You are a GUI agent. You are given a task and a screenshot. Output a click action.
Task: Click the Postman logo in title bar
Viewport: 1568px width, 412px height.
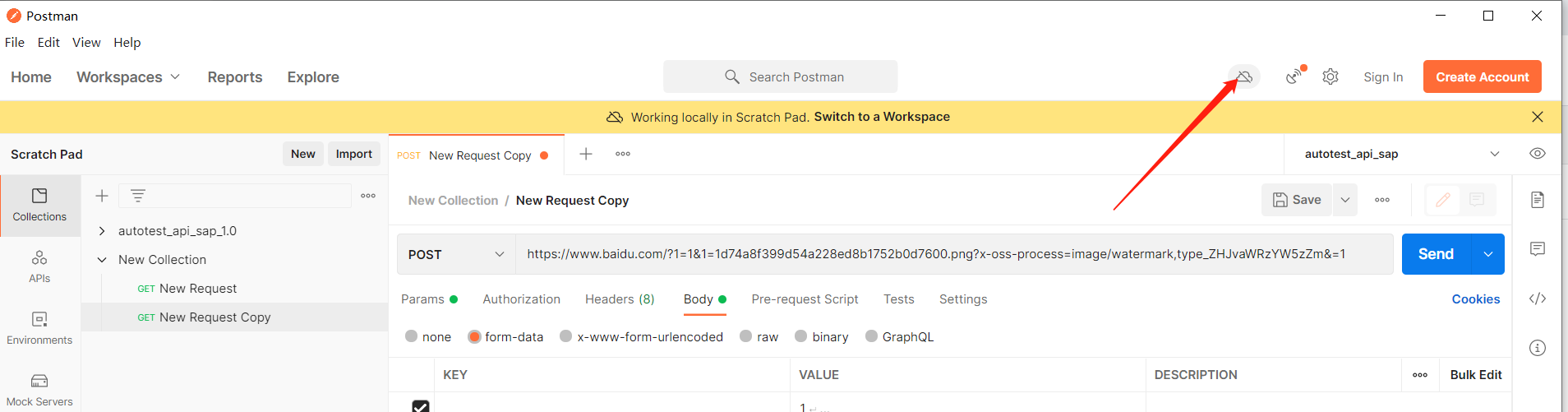coord(14,16)
